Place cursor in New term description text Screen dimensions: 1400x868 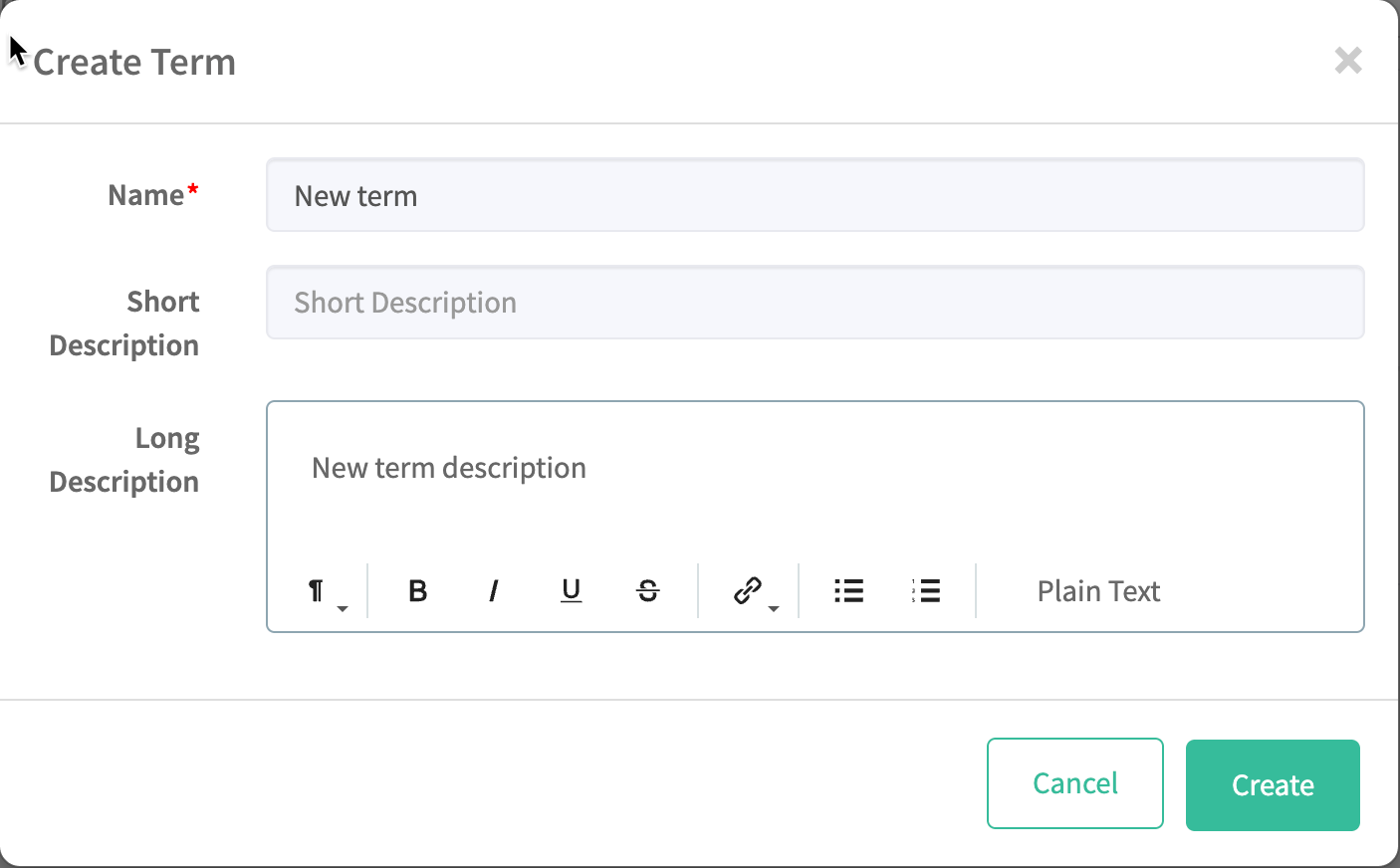[x=449, y=468]
